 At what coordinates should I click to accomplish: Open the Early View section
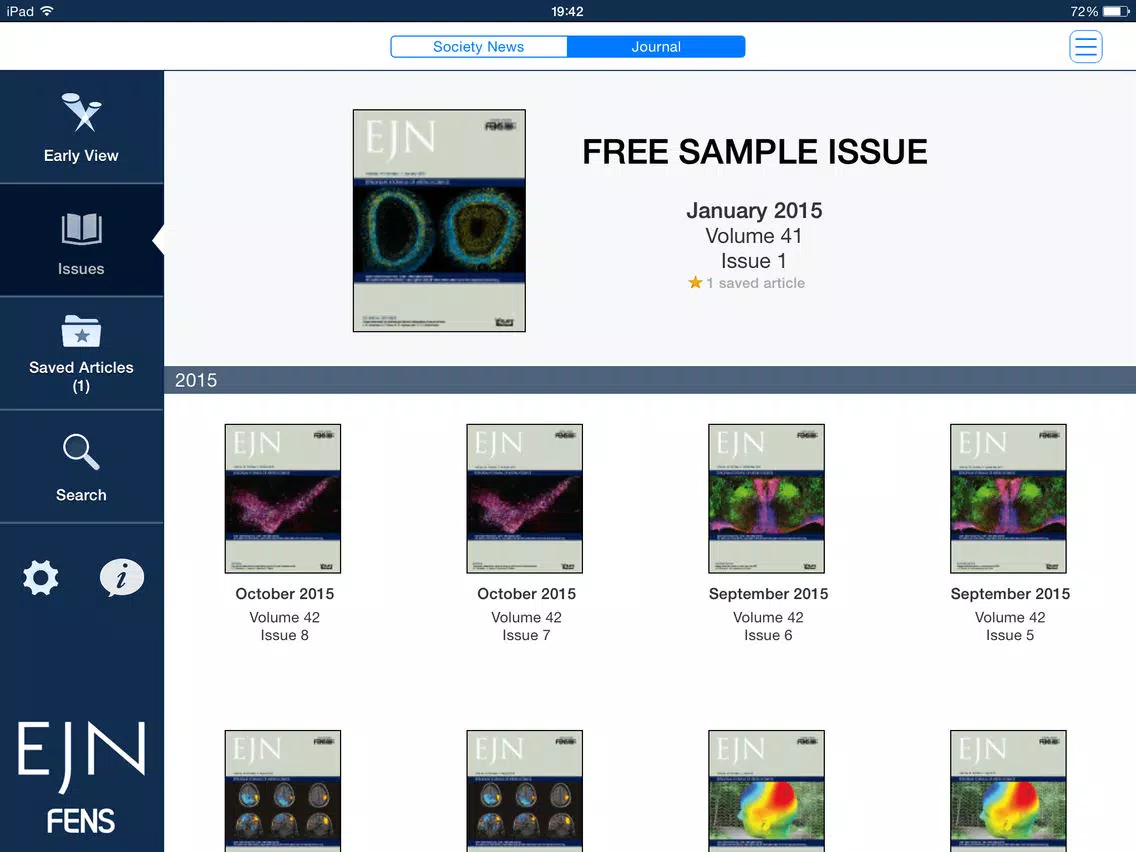pos(81,127)
